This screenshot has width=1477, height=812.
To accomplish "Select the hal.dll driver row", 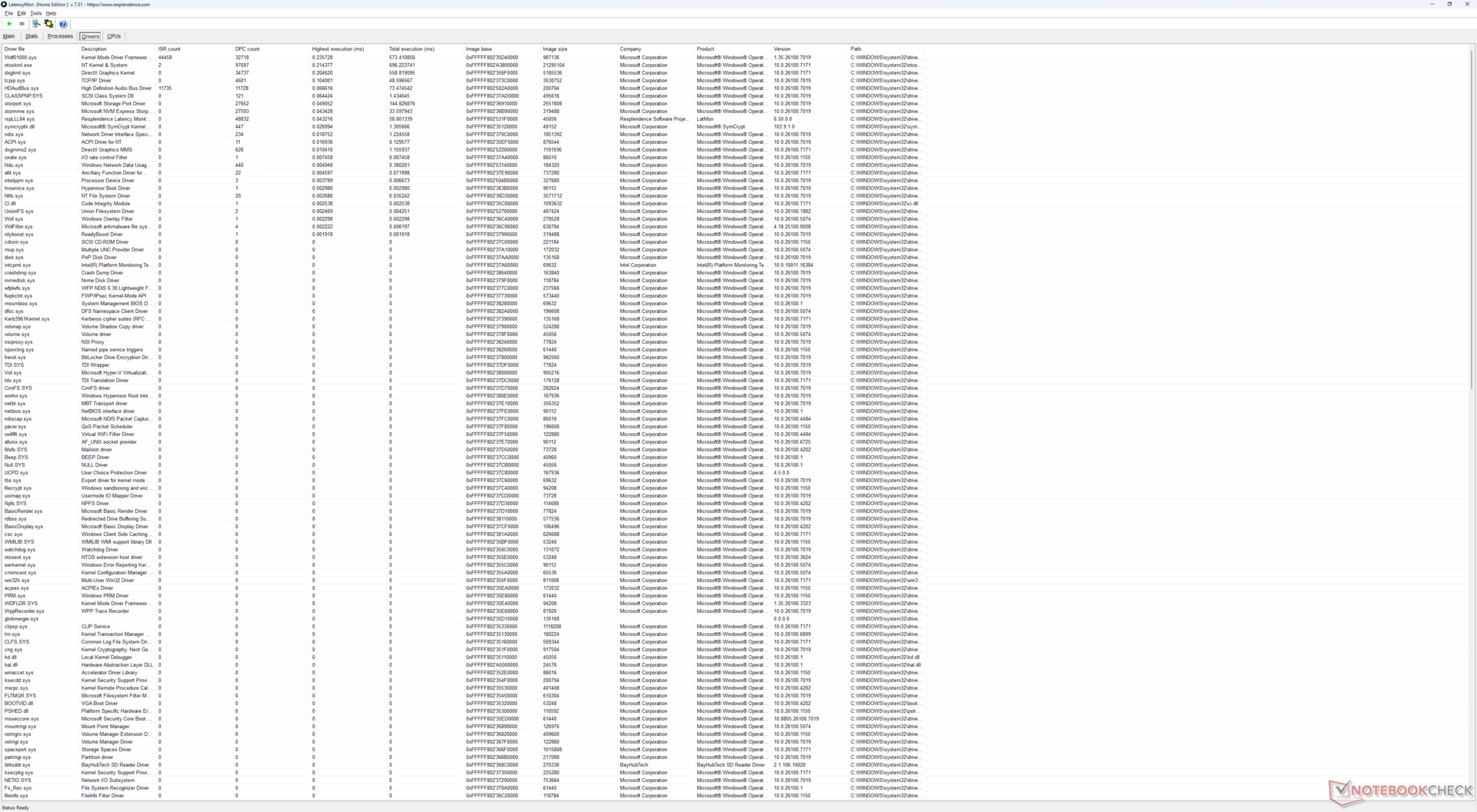I will point(463,665).
